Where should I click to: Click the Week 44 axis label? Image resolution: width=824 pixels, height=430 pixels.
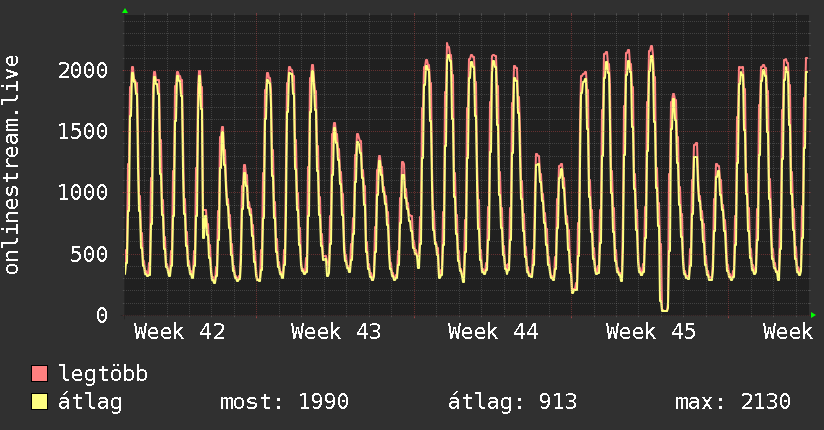pyautogui.click(x=493, y=332)
